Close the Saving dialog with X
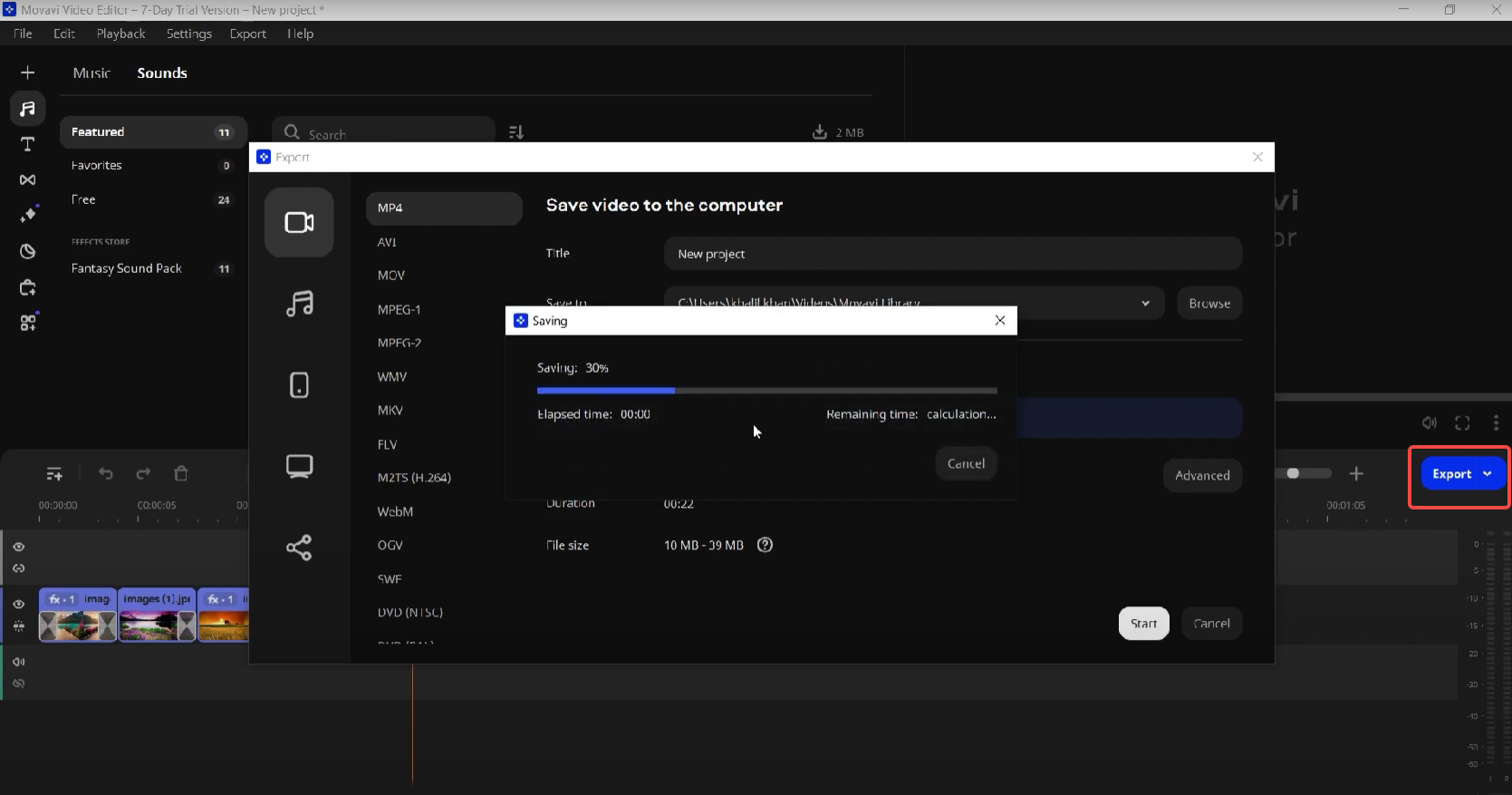The width and height of the screenshot is (1512, 795). [x=1000, y=320]
